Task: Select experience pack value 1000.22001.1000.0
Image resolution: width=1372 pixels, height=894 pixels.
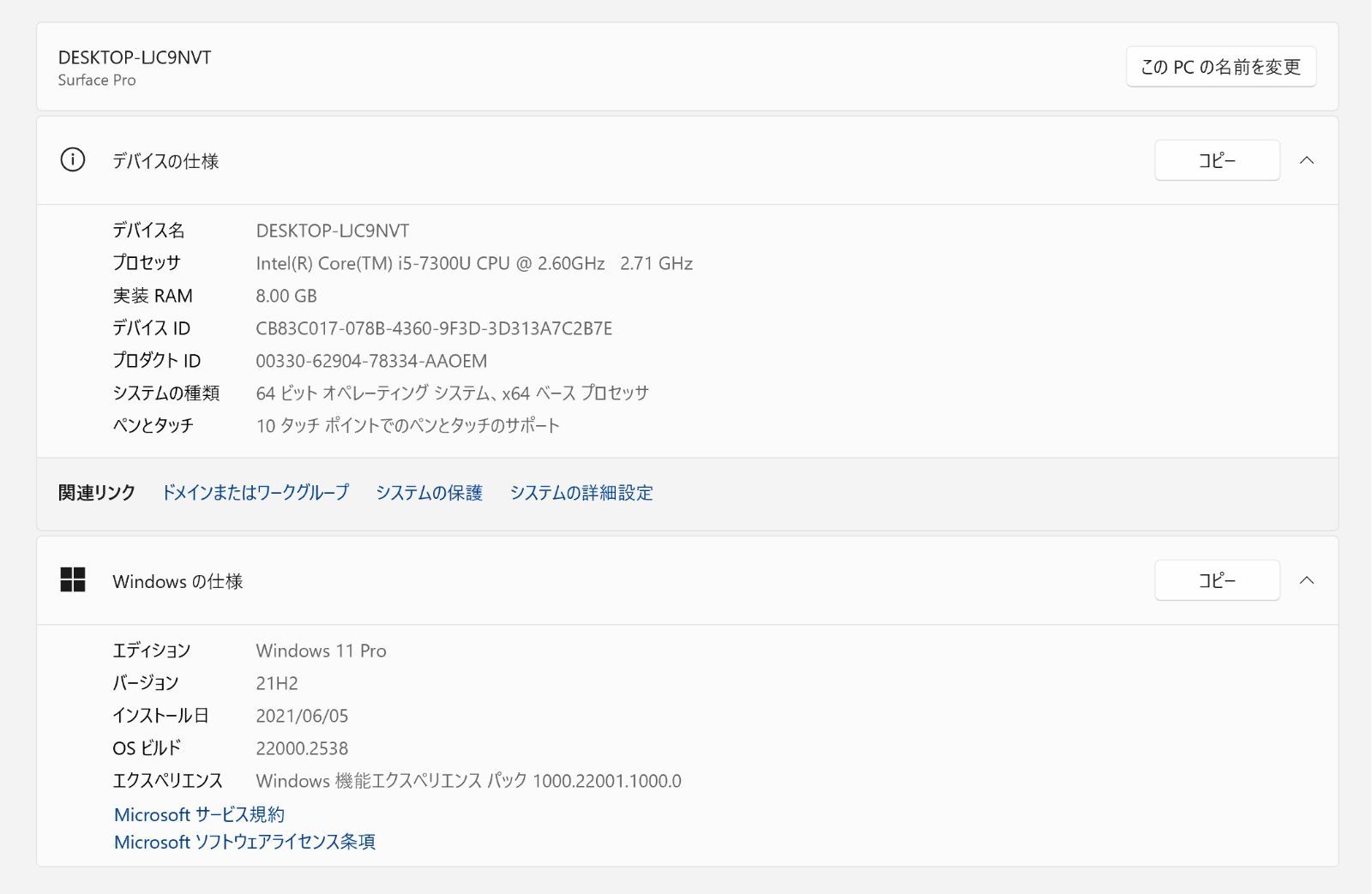Action: pyautogui.click(x=468, y=781)
